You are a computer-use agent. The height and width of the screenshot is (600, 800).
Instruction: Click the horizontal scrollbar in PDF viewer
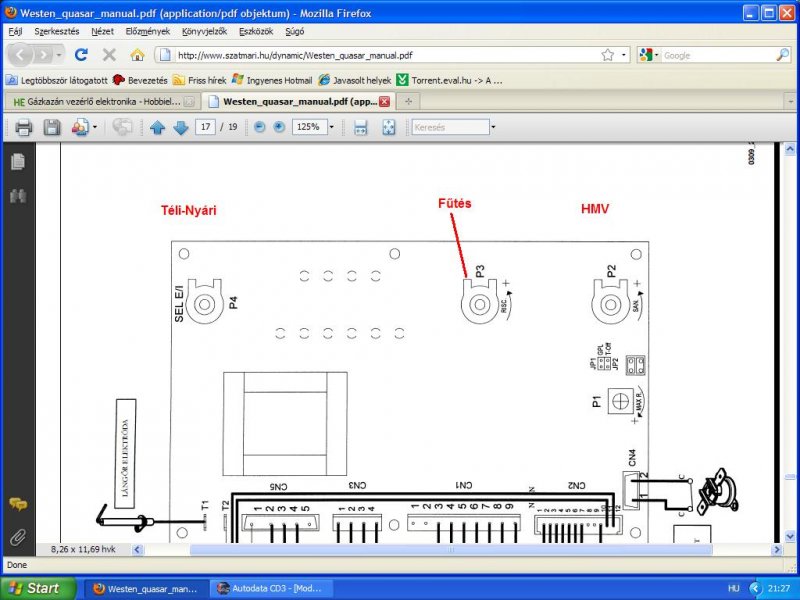(x=451, y=549)
